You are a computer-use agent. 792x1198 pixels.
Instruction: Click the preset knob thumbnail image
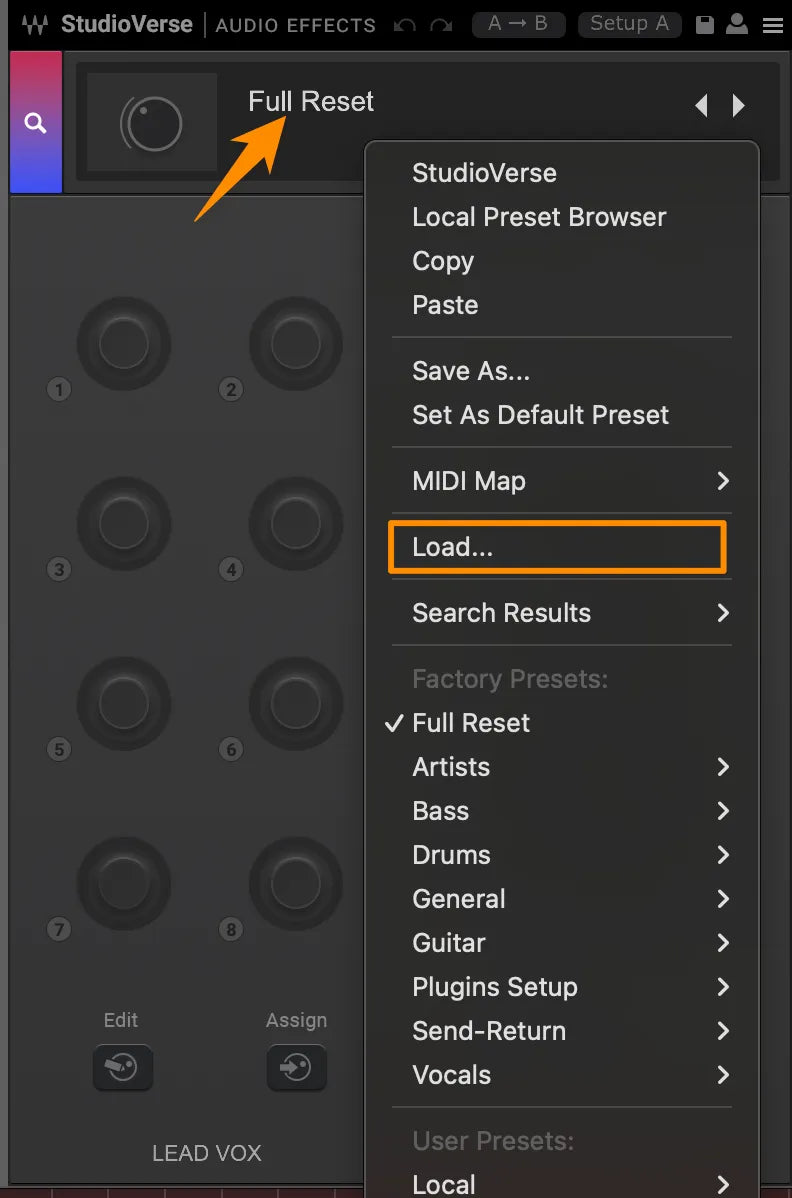(x=152, y=123)
